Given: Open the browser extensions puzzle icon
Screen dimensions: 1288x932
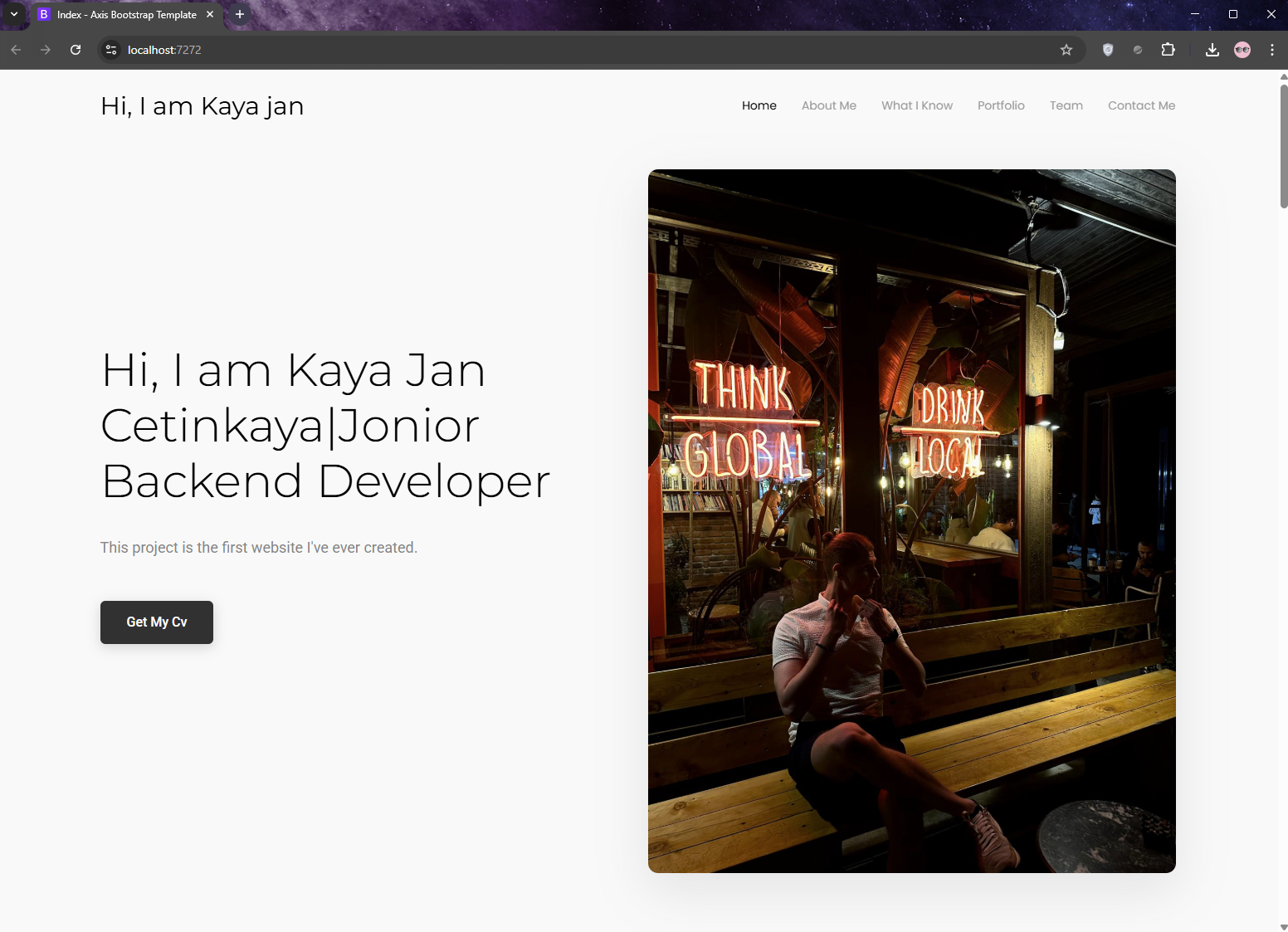Looking at the screenshot, I should tap(1168, 50).
